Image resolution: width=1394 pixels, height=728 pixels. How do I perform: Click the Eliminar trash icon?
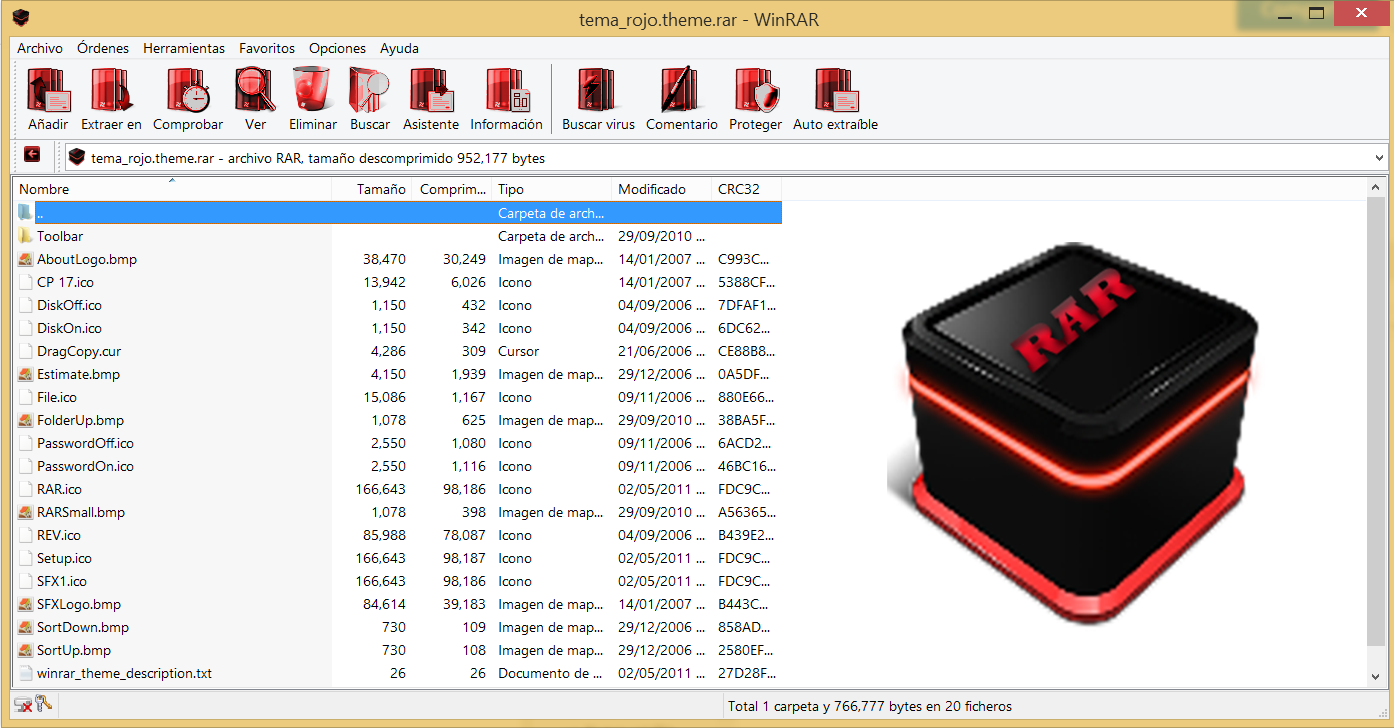tap(312, 91)
